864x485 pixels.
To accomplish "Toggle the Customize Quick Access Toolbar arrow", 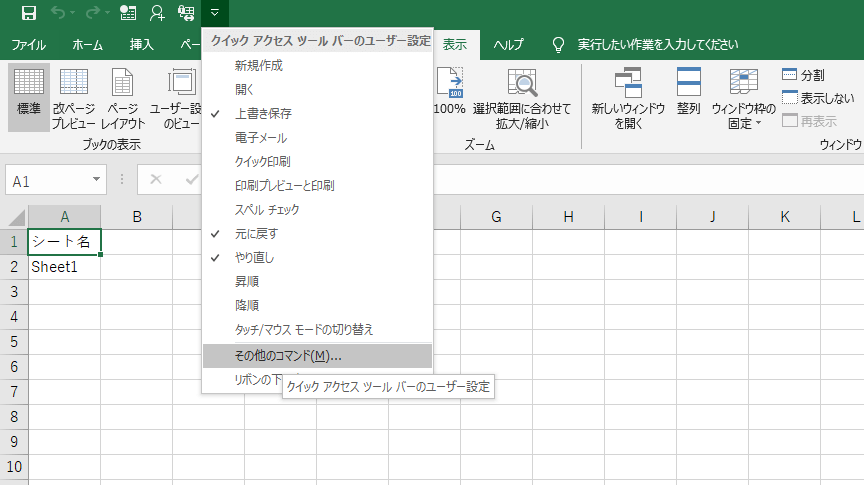I will point(215,13).
